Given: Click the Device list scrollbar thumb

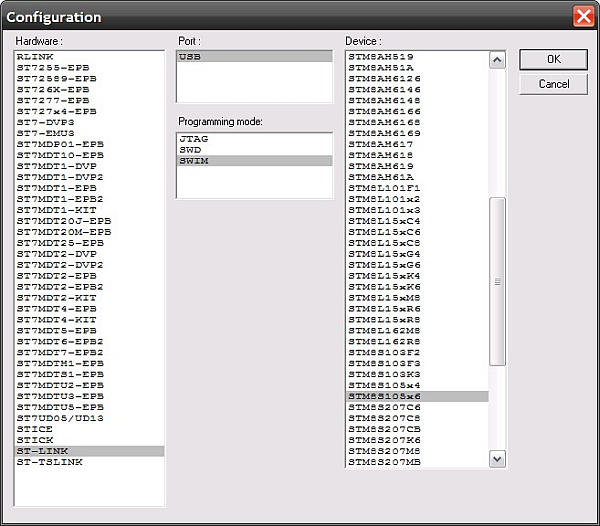Looking at the screenshot, I should click(x=497, y=282).
